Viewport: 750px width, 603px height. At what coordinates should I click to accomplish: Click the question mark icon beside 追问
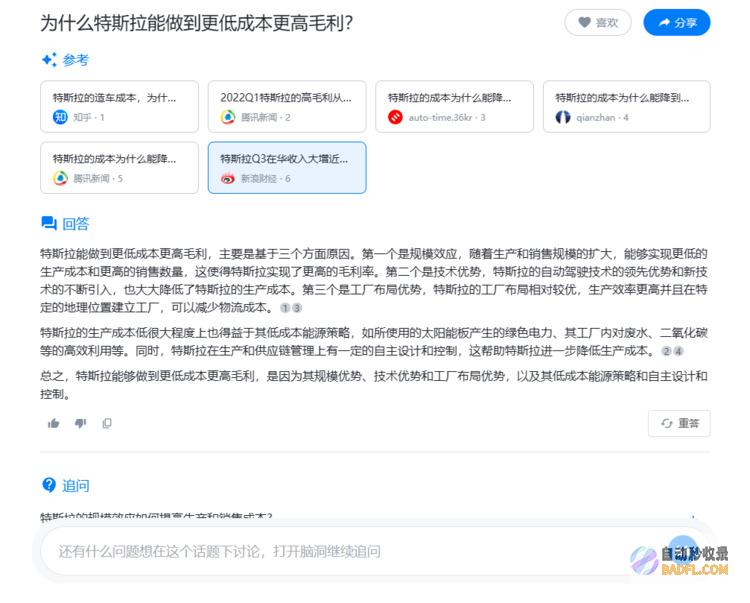coord(49,485)
